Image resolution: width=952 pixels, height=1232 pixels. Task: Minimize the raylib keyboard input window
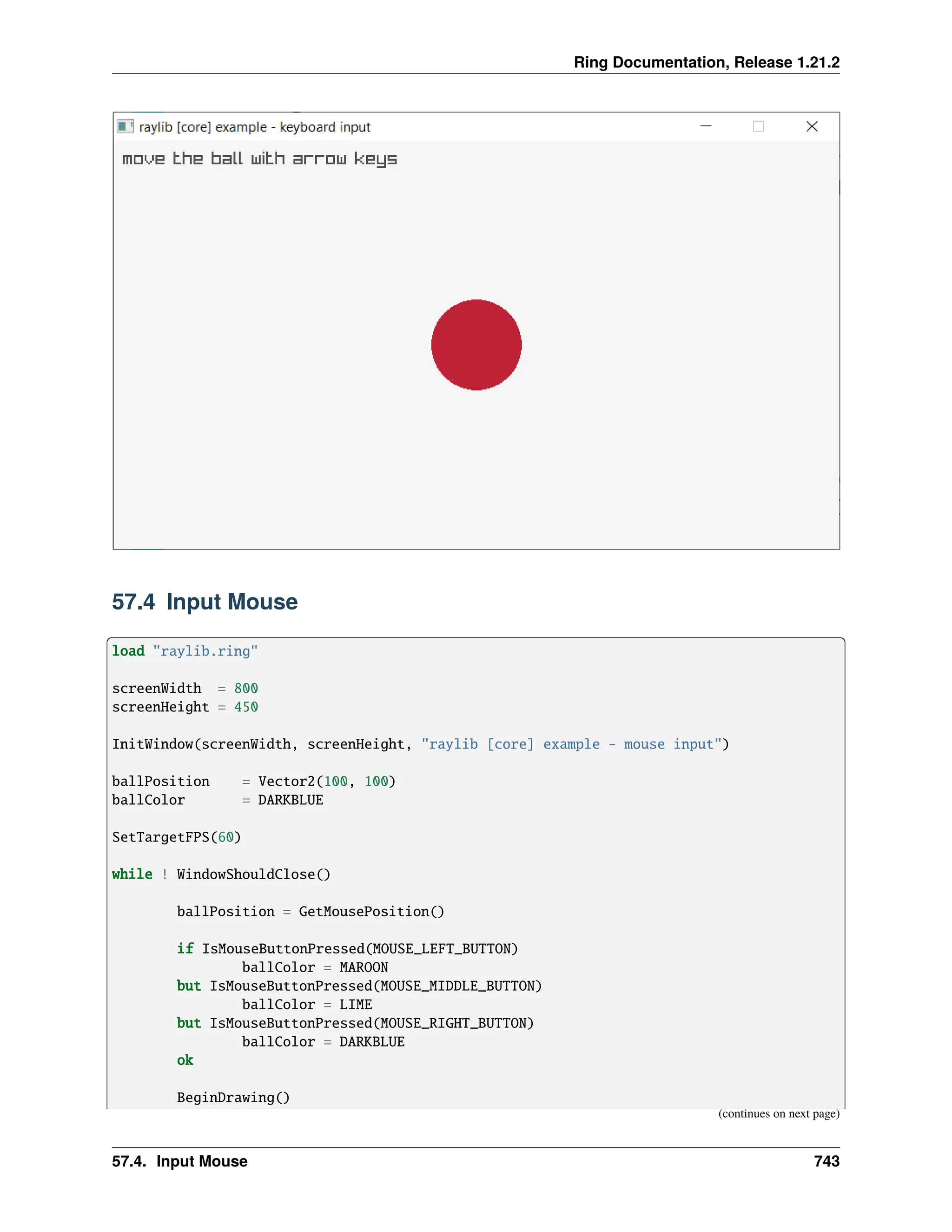click(x=706, y=126)
